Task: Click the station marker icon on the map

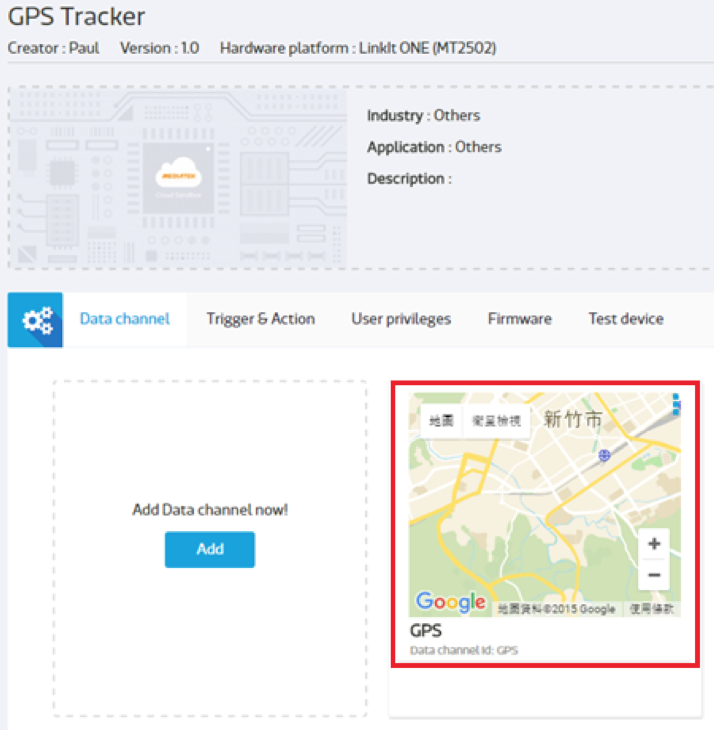Action: tap(604, 455)
